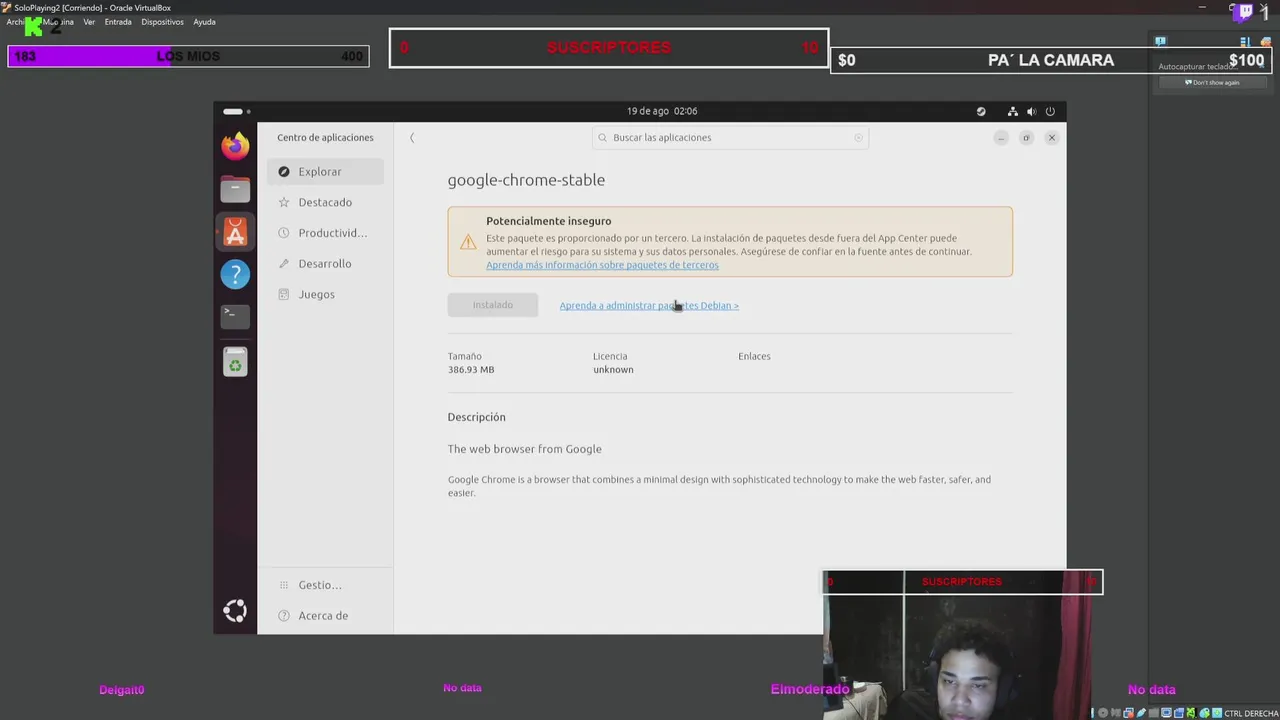Open the Dispositivos menu in VirtualBox
This screenshot has width=1280, height=720.
162,22
